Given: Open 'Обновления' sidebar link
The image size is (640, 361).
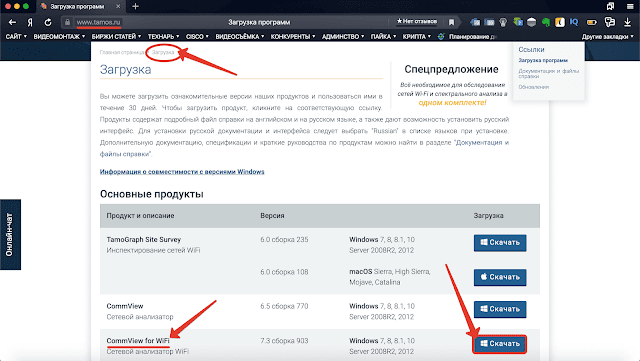Looking at the screenshot, I should pos(533,87).
